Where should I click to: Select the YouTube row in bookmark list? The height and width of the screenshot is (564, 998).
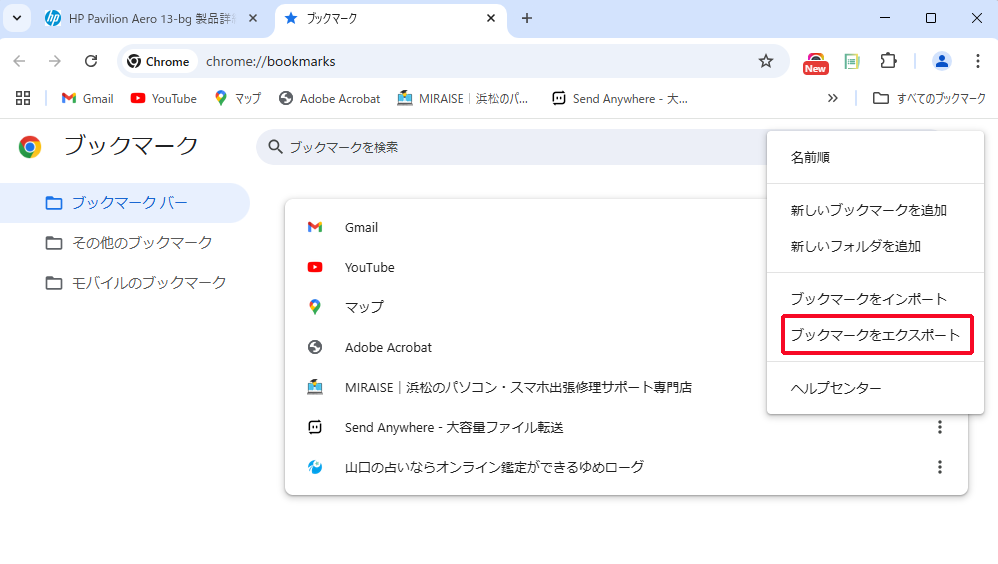(525, 267)
